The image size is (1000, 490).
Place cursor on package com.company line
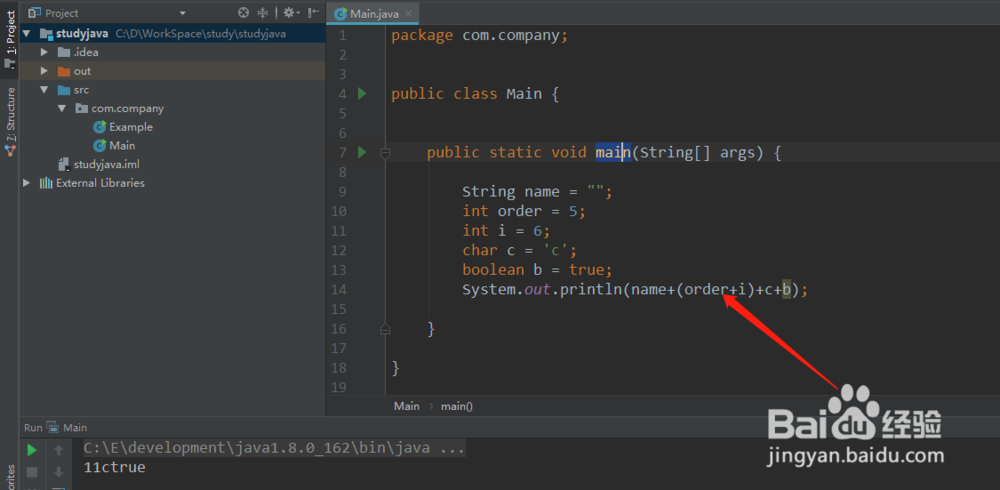tap(480, 36)
